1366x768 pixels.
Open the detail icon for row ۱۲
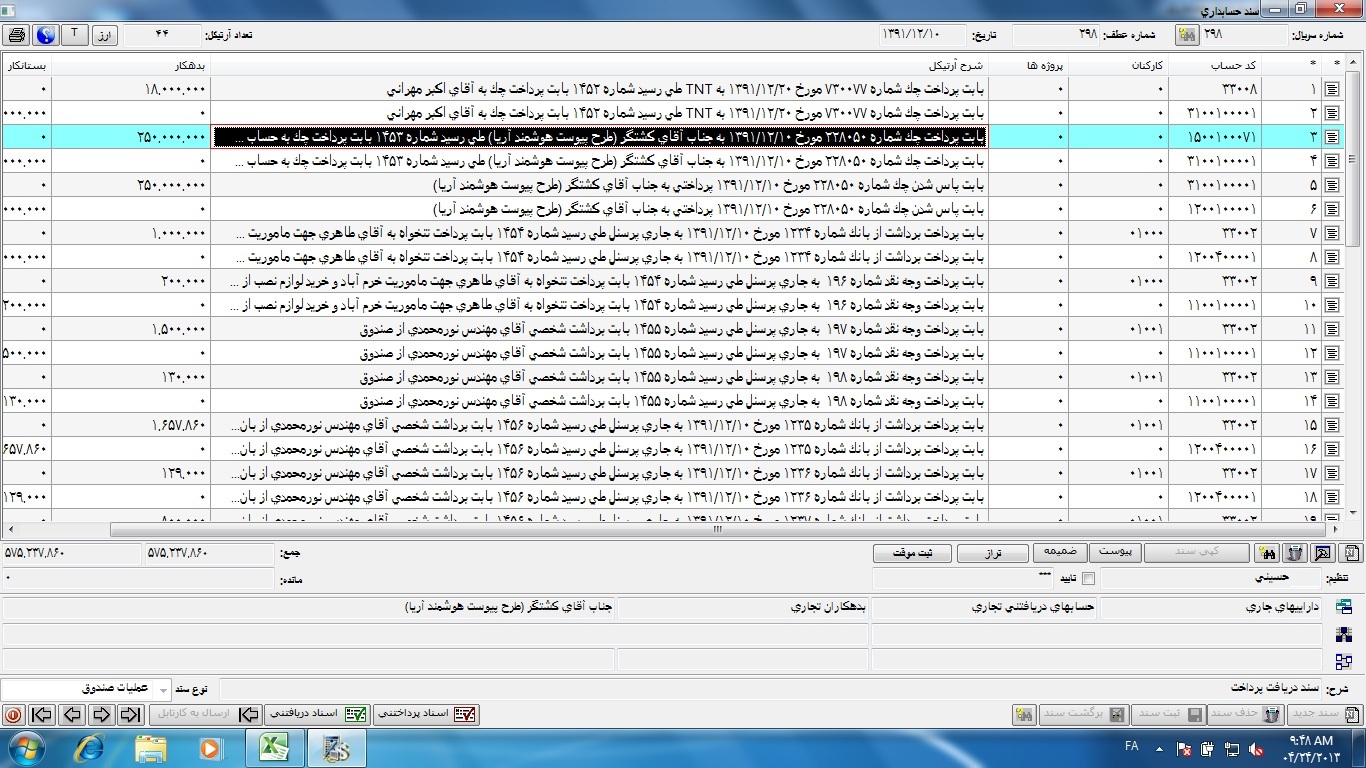coord(1331,353)
